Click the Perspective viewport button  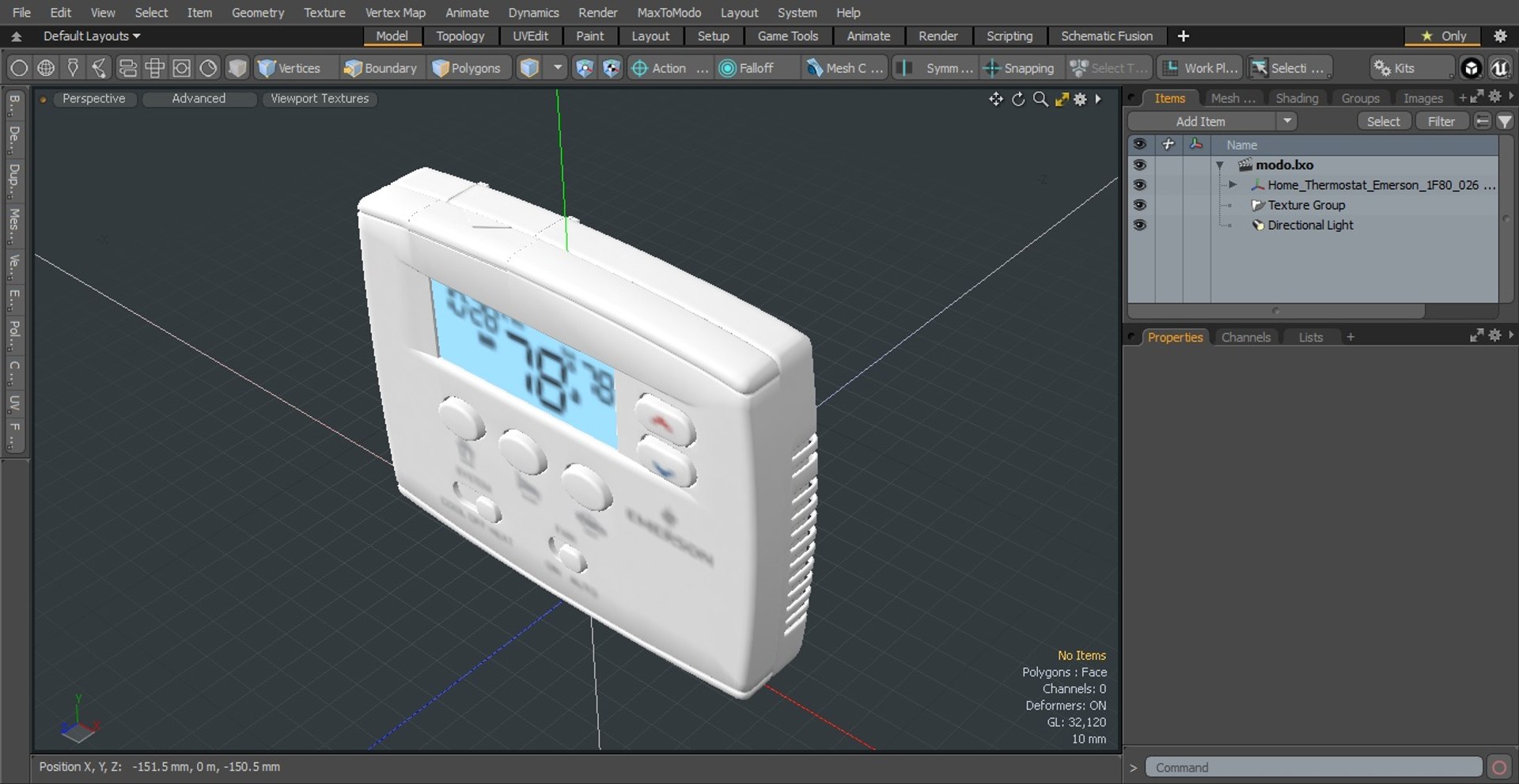[93, 99]
